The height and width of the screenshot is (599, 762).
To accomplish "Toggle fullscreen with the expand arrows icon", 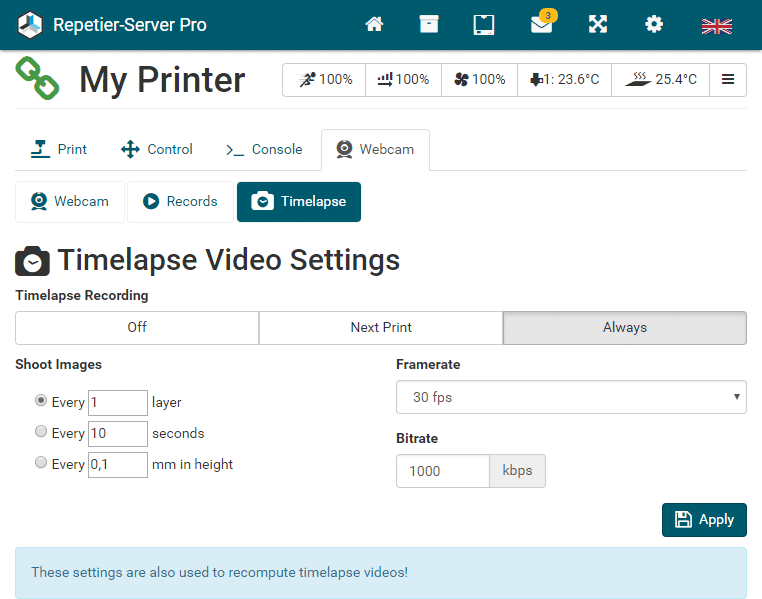I will (598, 24).
